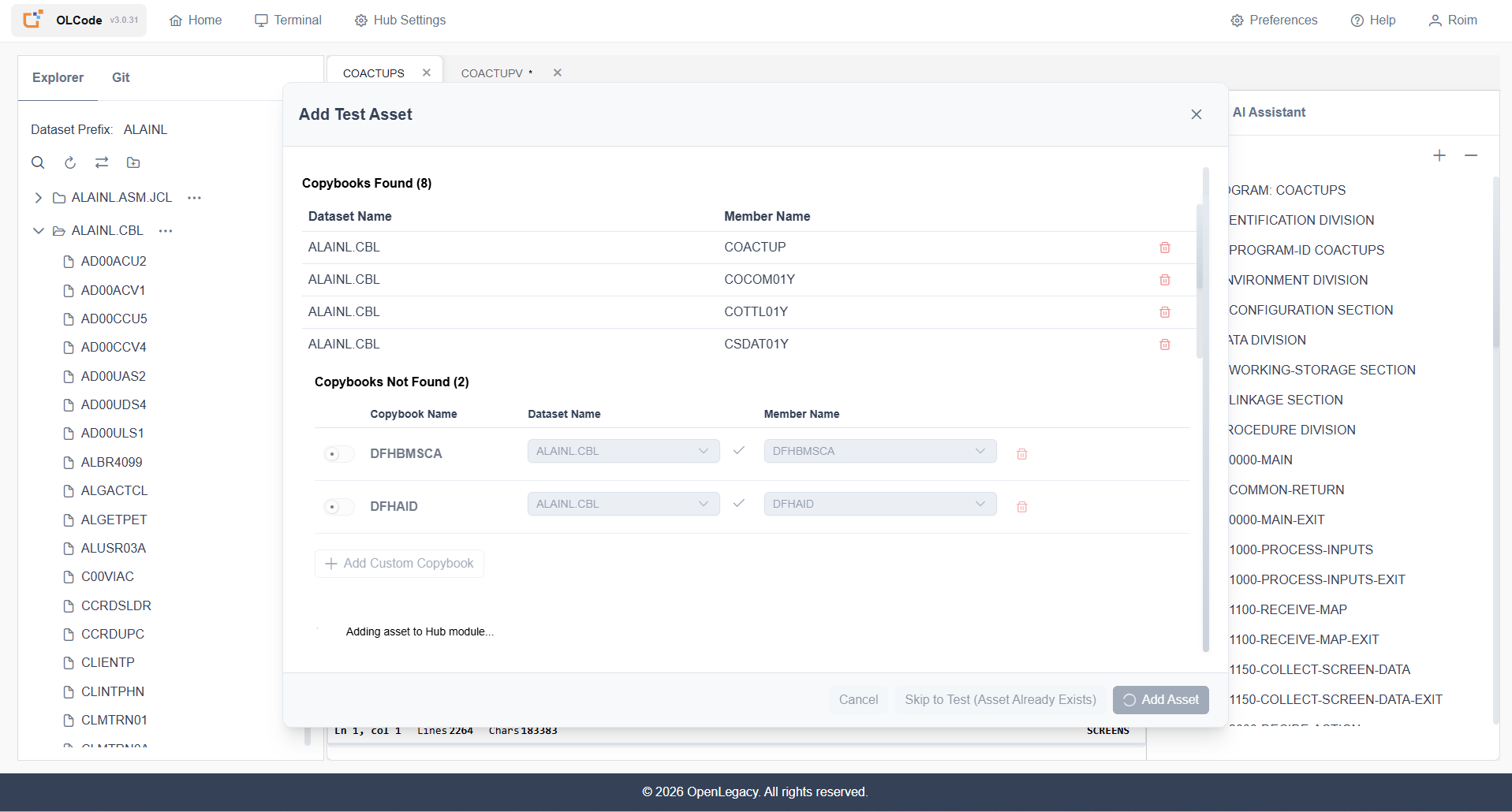Delete the COTTL01Y copybook row
1512x812 pixels.
(1165, 312)
